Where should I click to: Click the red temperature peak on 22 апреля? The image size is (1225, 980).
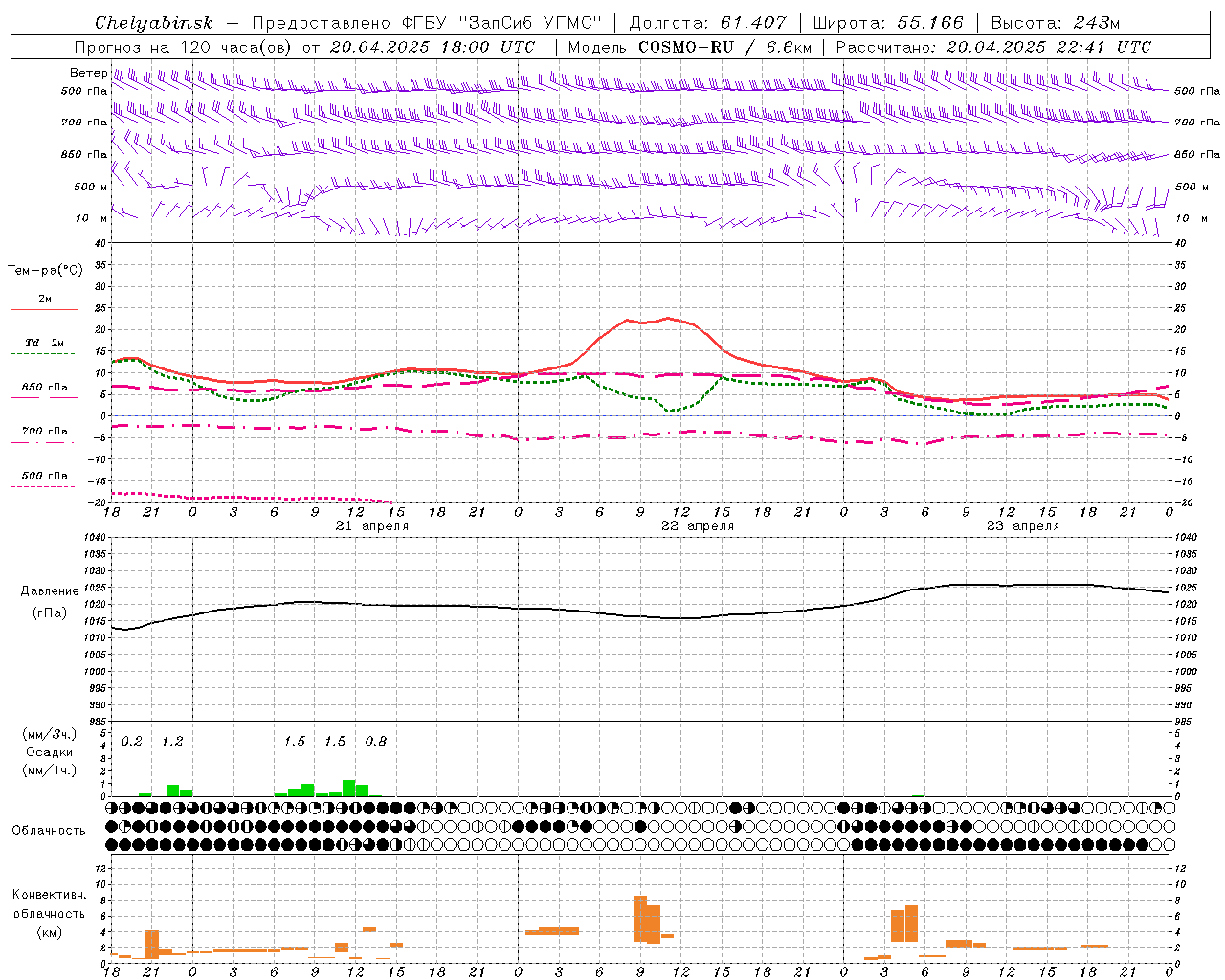[668, 318]
